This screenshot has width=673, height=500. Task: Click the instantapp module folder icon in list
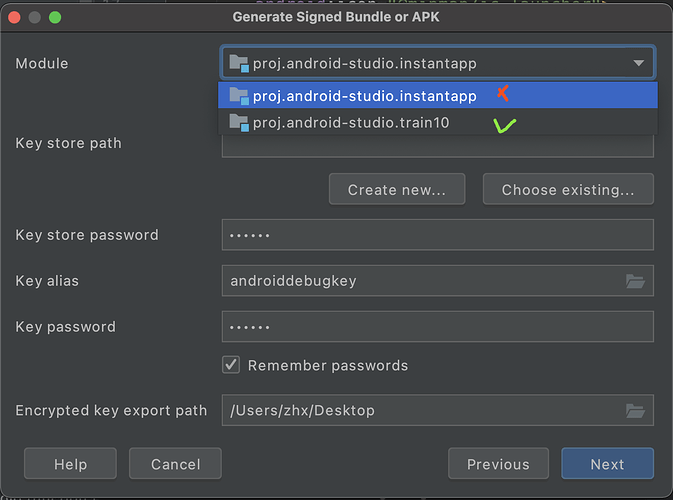(x=238, y=96)
